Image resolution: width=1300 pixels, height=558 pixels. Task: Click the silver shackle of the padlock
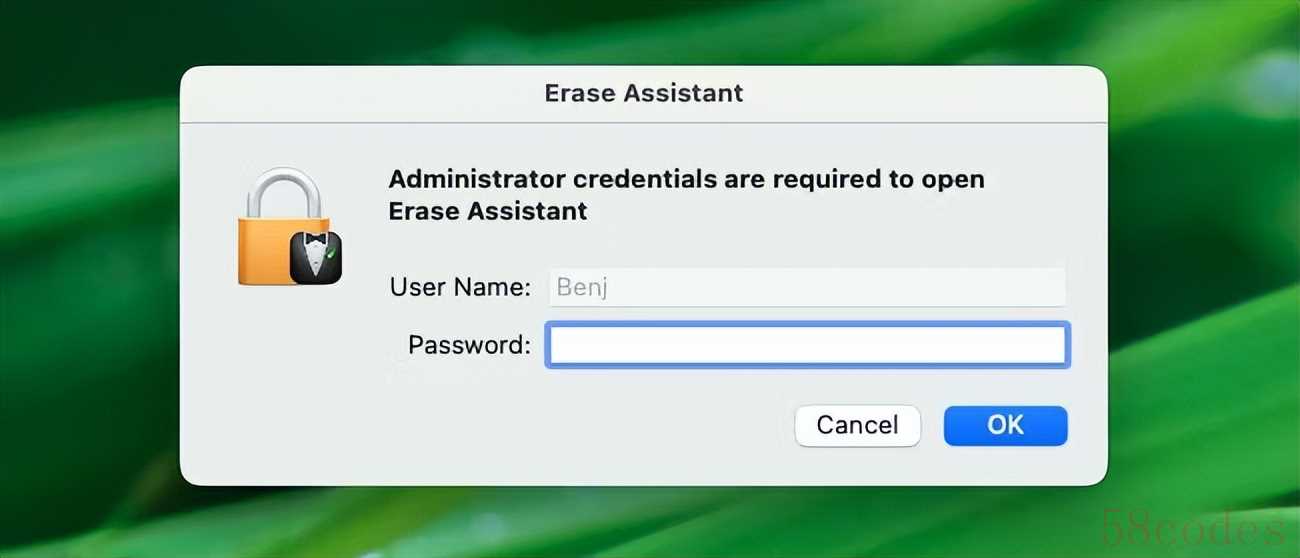click(x=284, y=192)
